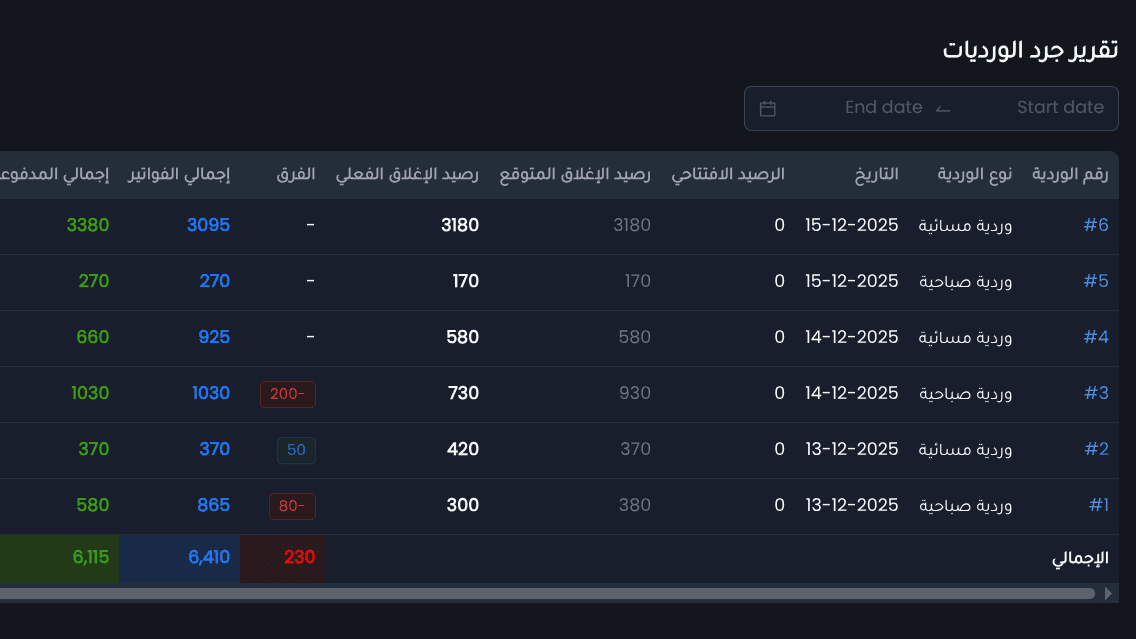This screenshot has height=639, width=1136.
Task: Click the 6,410 invoices total cell
Action: pyautogui.click(x=180, y=558)
